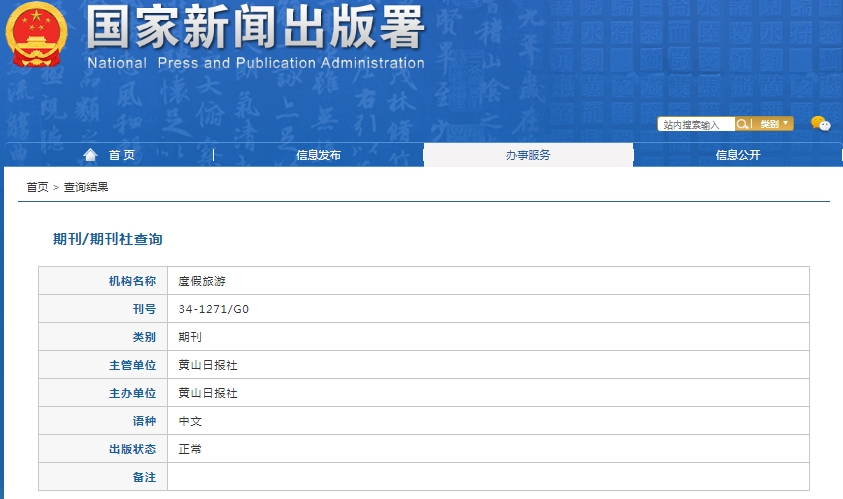Click the 国家新闻出版署 site title
The height and width of the screenshot is (499, 843).
pyautogui.click(x=255, y=29)
